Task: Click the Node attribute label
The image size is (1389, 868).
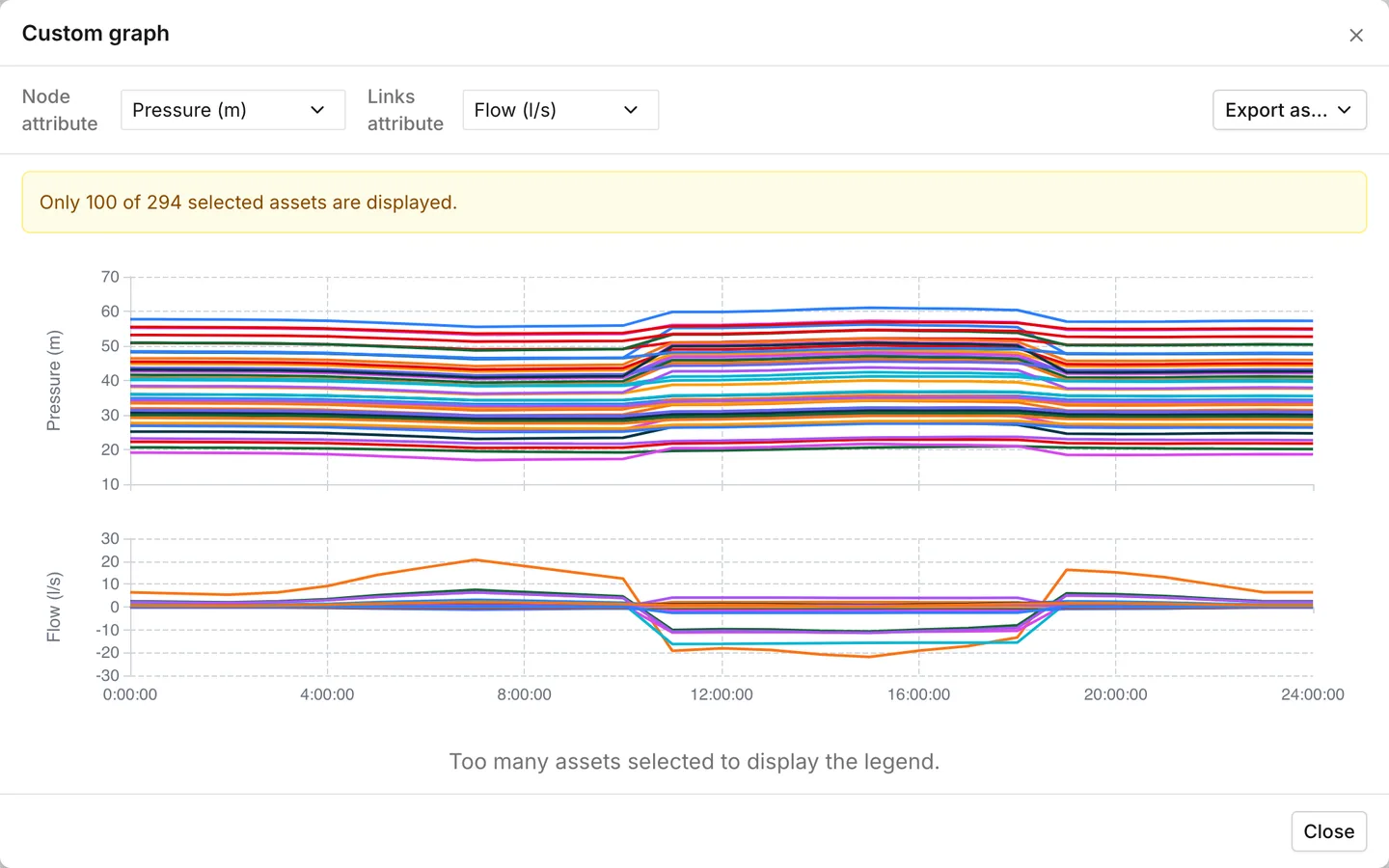Action: [x=60, y=110]
